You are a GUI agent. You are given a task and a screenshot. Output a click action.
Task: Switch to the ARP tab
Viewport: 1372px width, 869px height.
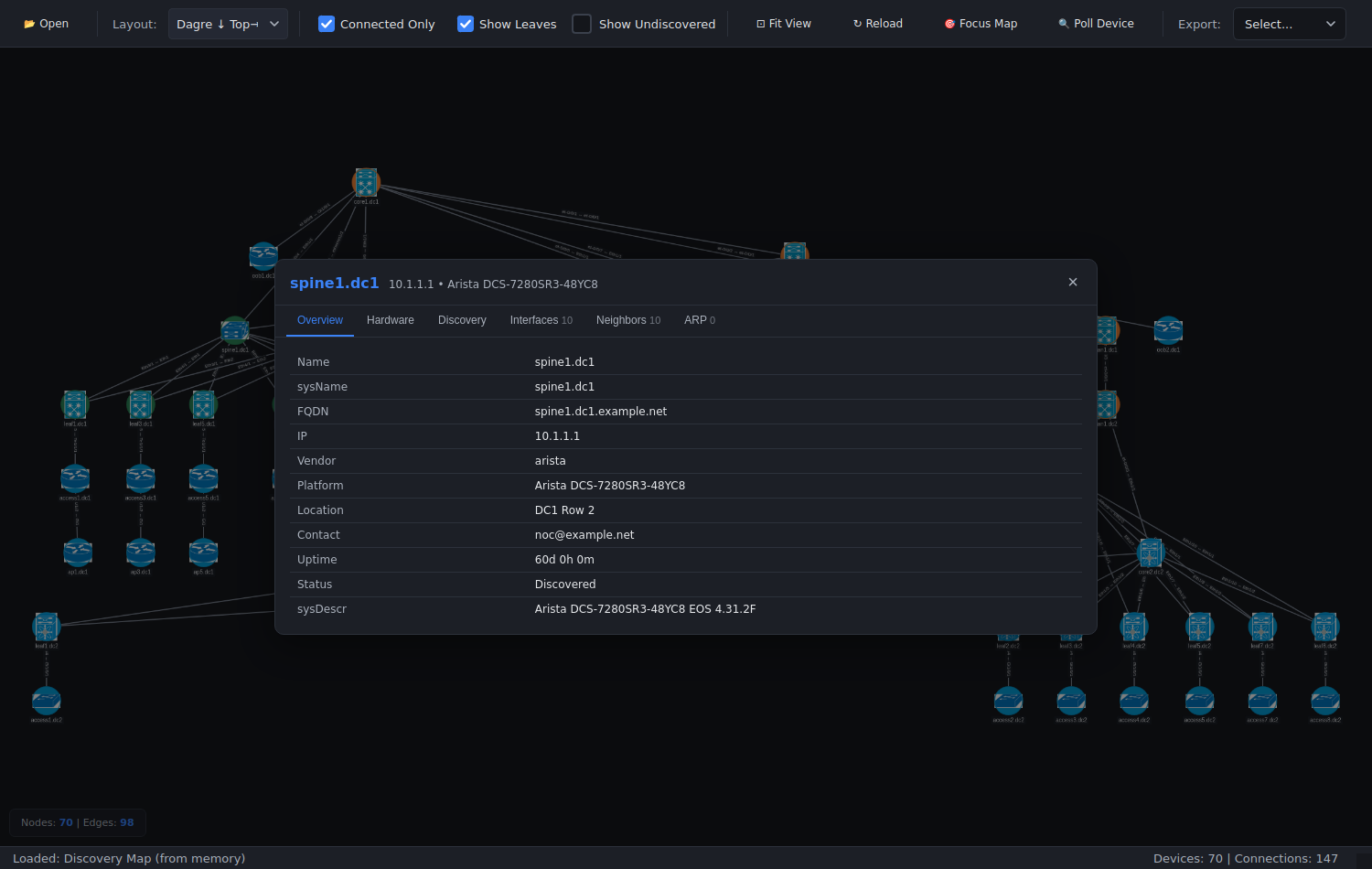[700, 320]
